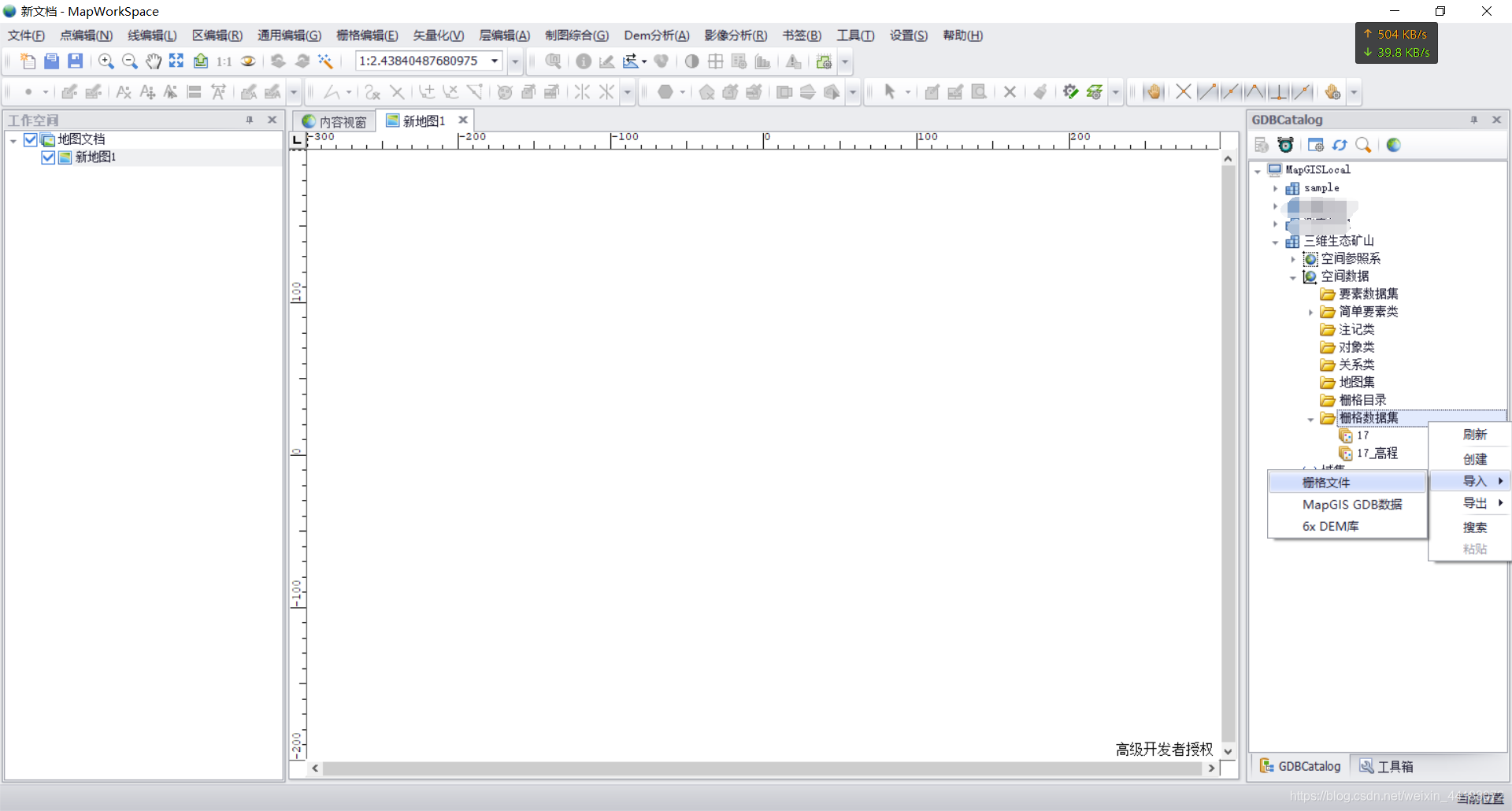Collapse the 栅格数据集 folder
This screenshot has height=811, width=1512.
click(x=1311, y=419)
